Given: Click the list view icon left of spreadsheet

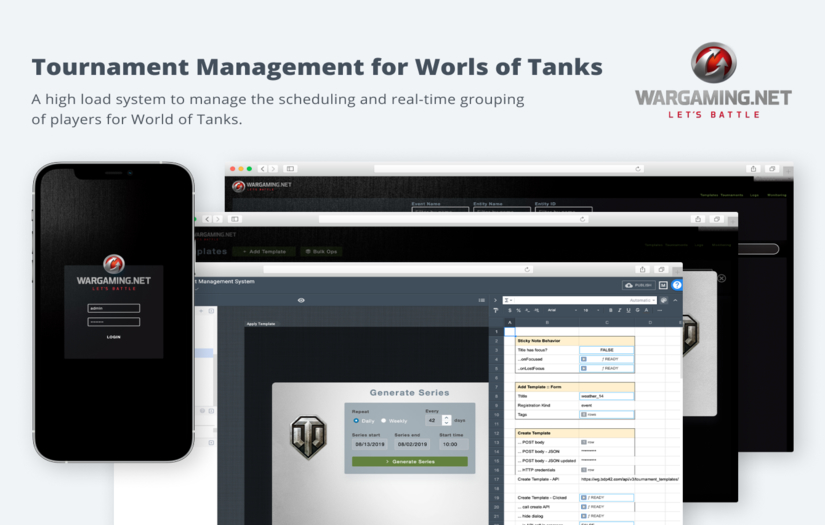Looking at the screenshot, I should coord(481,300).
